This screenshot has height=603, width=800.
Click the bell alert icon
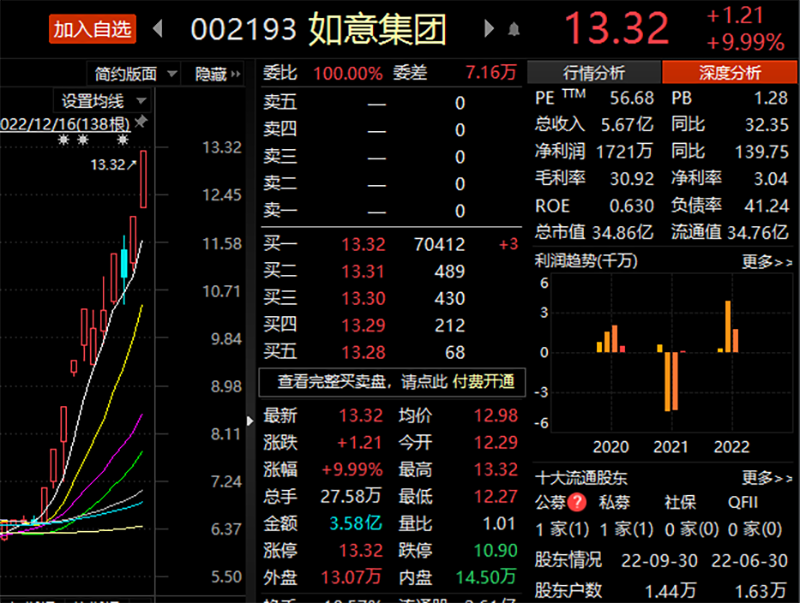pyautogui.click(x=514, y=30)
